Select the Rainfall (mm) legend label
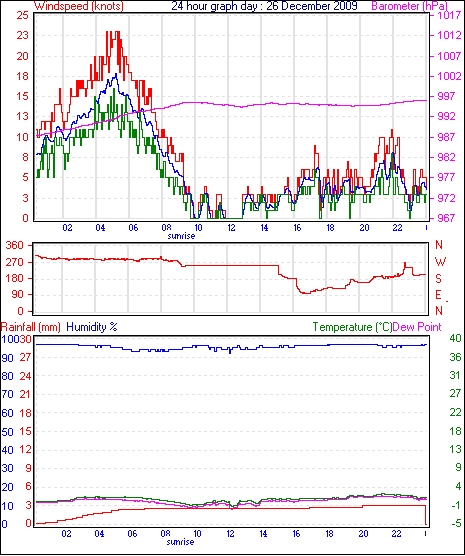 pyautogui.click(x=31, y=327)
